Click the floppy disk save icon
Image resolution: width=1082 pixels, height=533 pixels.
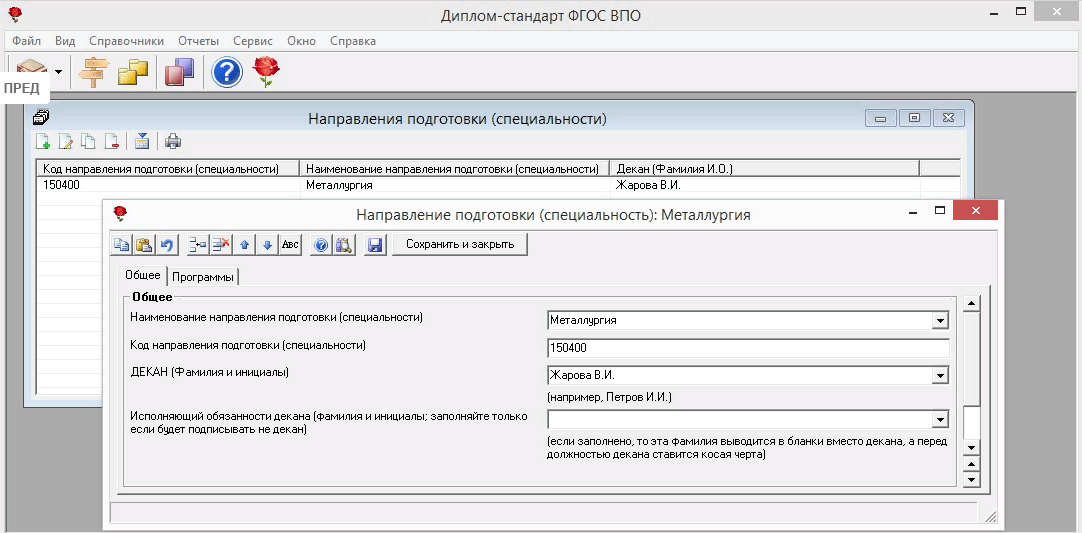[x=375, y=245]
